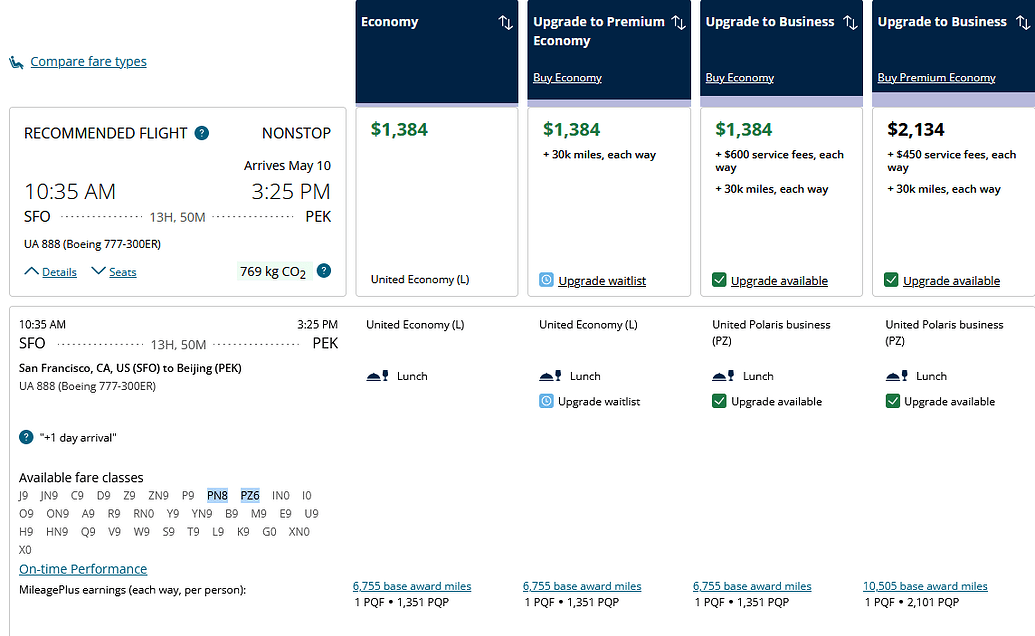Sort by Upgrade to Premium Economy arrows
This screenshot has width=1035, height=636.
679,22
